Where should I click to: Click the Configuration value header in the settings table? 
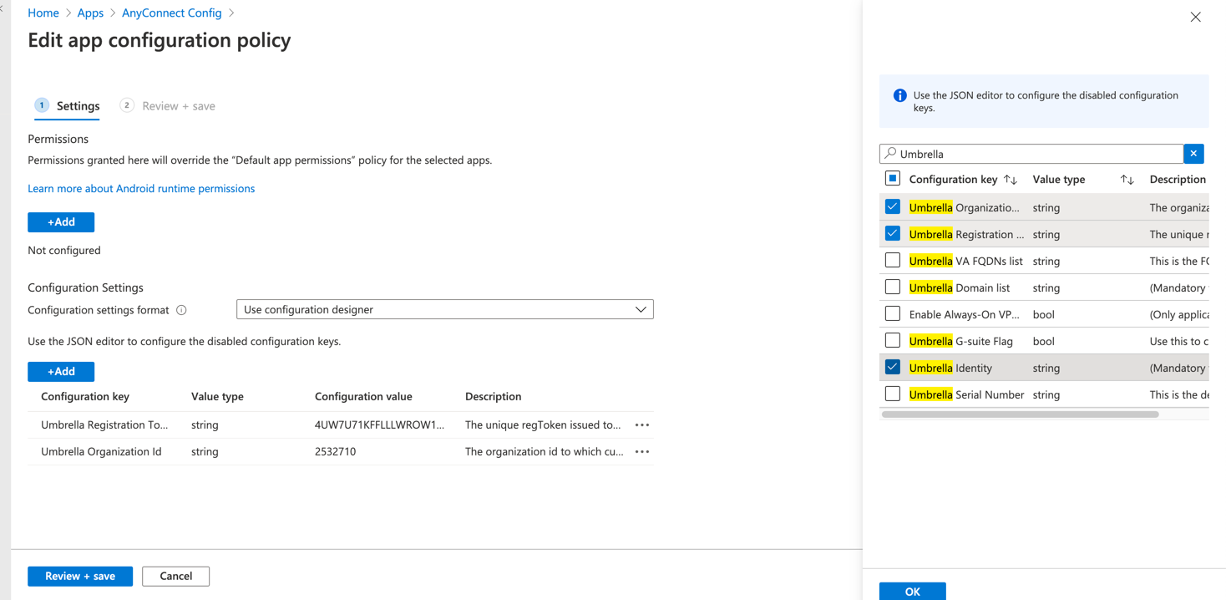click(363, 397)
